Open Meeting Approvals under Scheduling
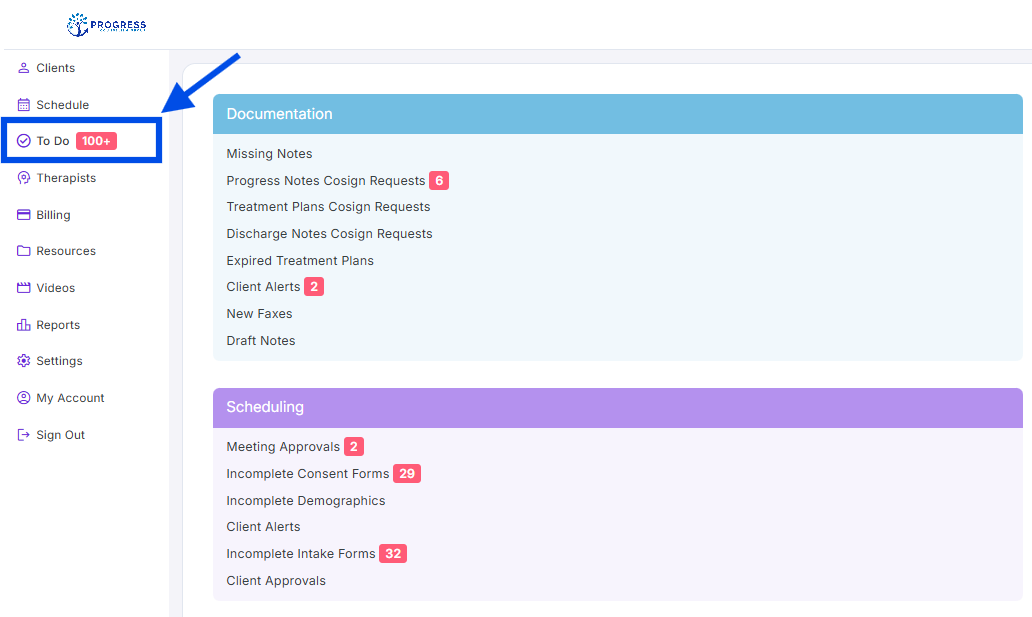 (283, 447)
